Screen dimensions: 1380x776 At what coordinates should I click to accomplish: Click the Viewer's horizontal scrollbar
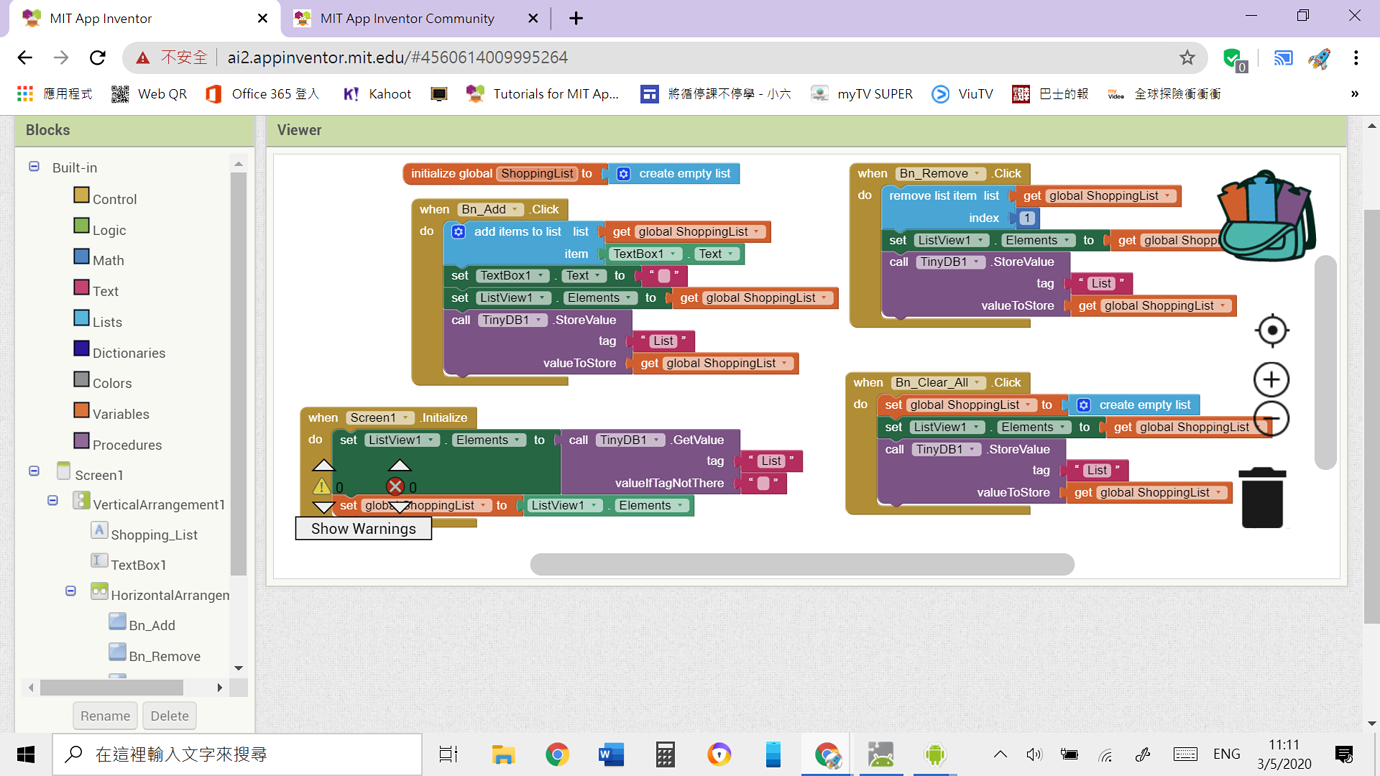[x=800, y=564]
